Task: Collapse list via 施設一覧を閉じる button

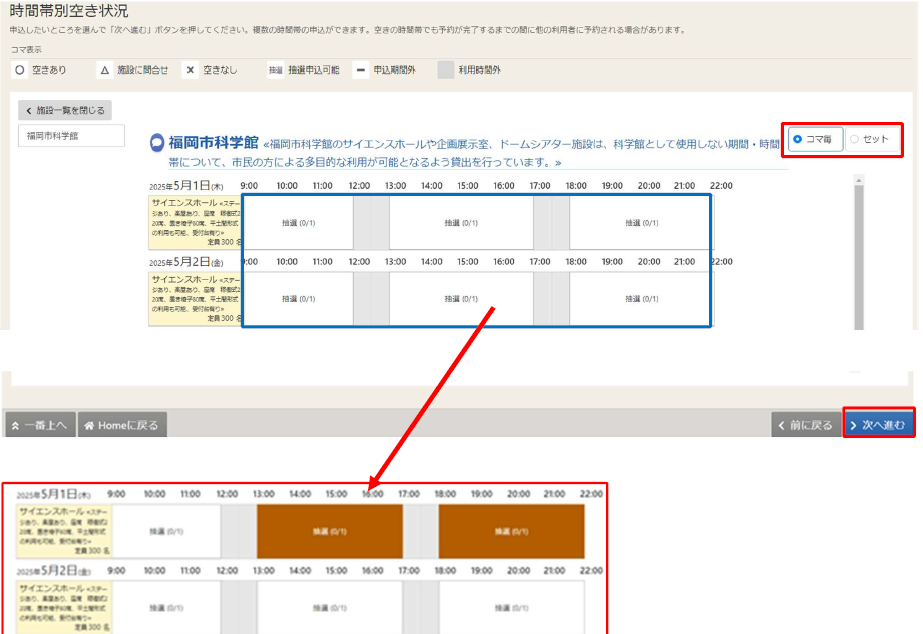Action: [x=65, y=110]
